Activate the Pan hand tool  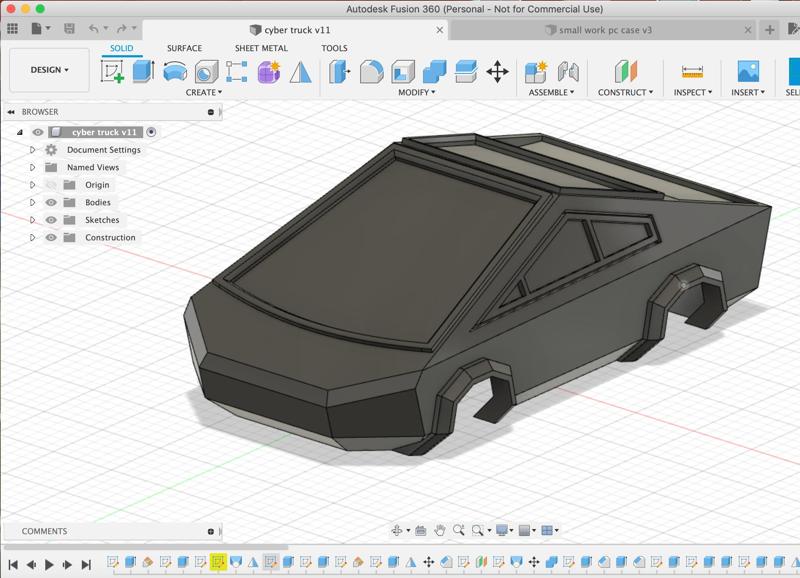point(440,530)
